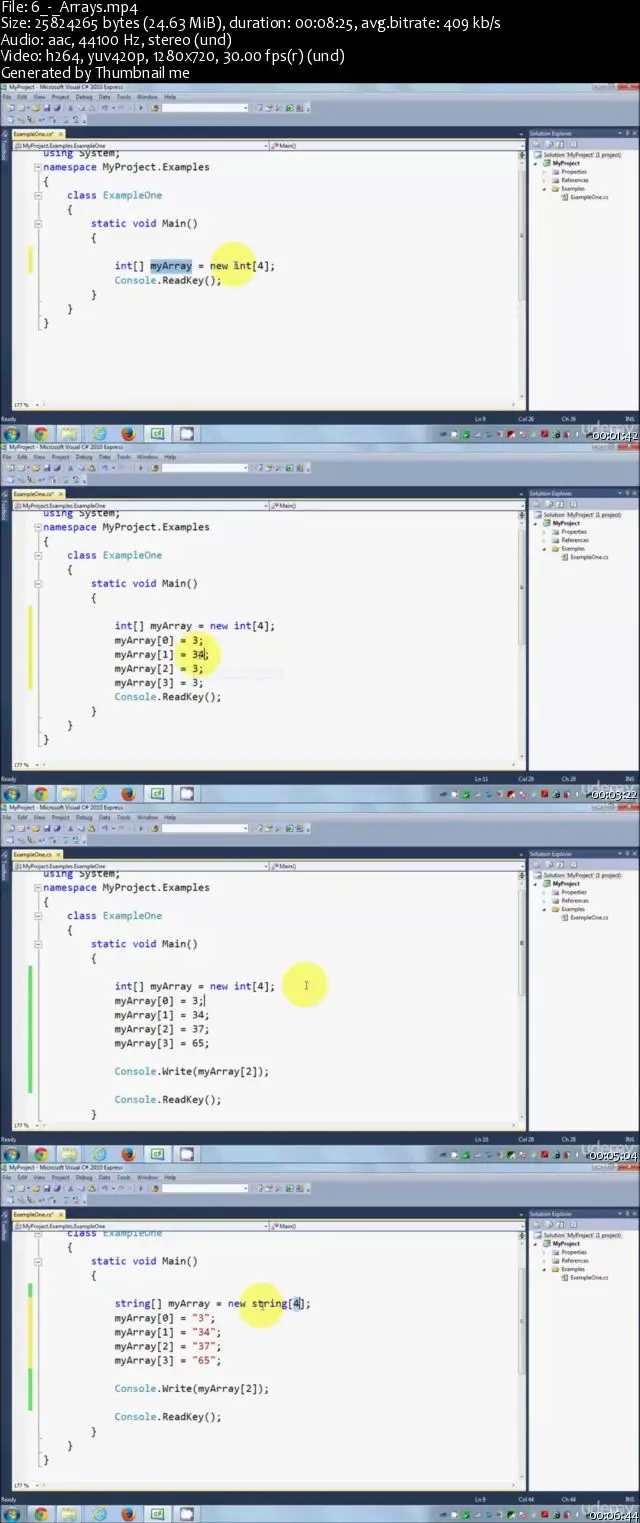The width and height of the screenshot is (640, 1523).
Task: Click 'Col 44' in the 00:06:44 frame status bar
Action: tap(527, 1499)
